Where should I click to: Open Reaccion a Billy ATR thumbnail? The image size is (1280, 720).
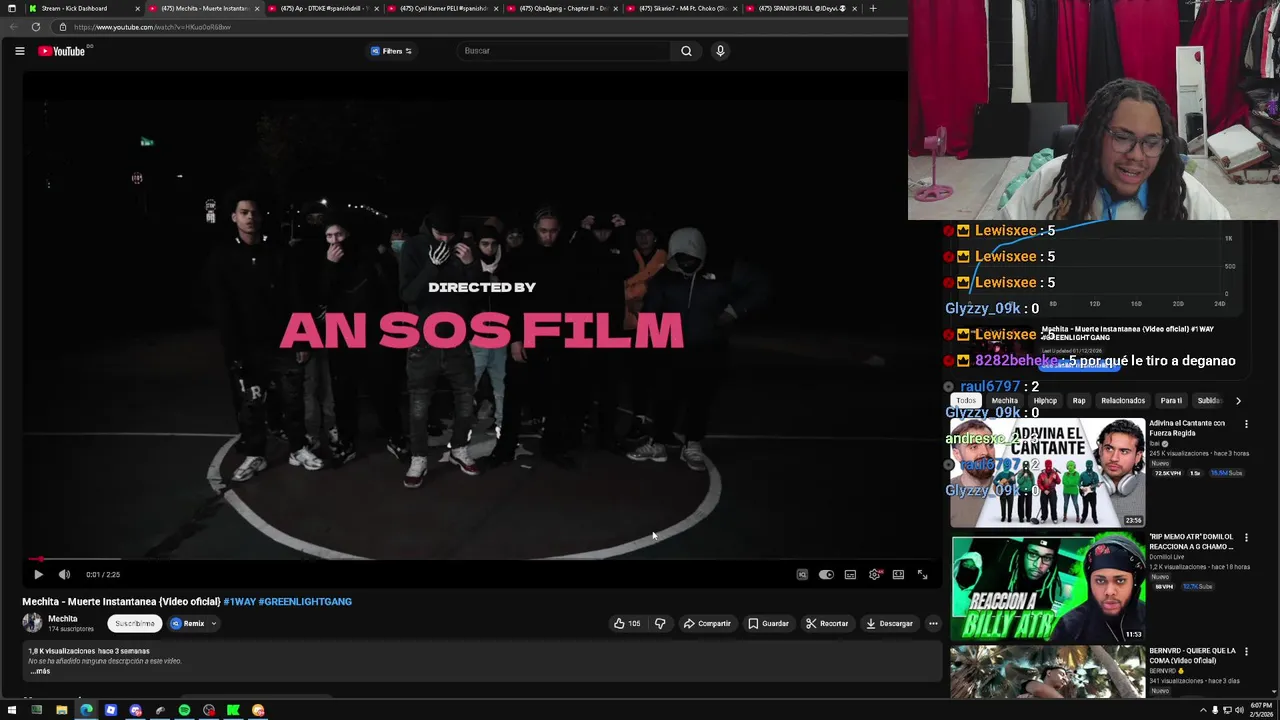click(1047, 589)
